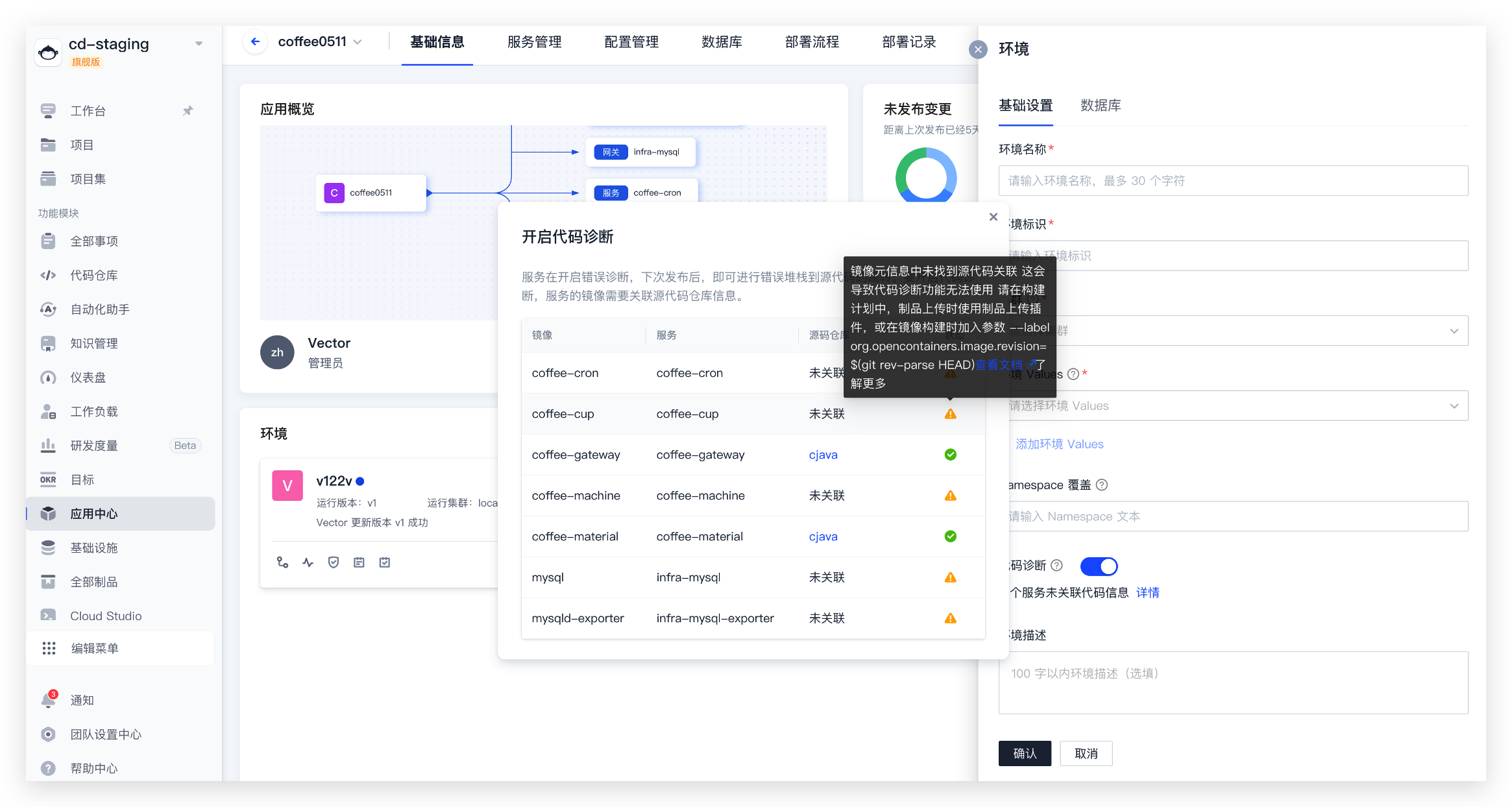Viewport: 1512px width, 807px height.
Task: Click 添加环境 Values link
Action: 1059,444
